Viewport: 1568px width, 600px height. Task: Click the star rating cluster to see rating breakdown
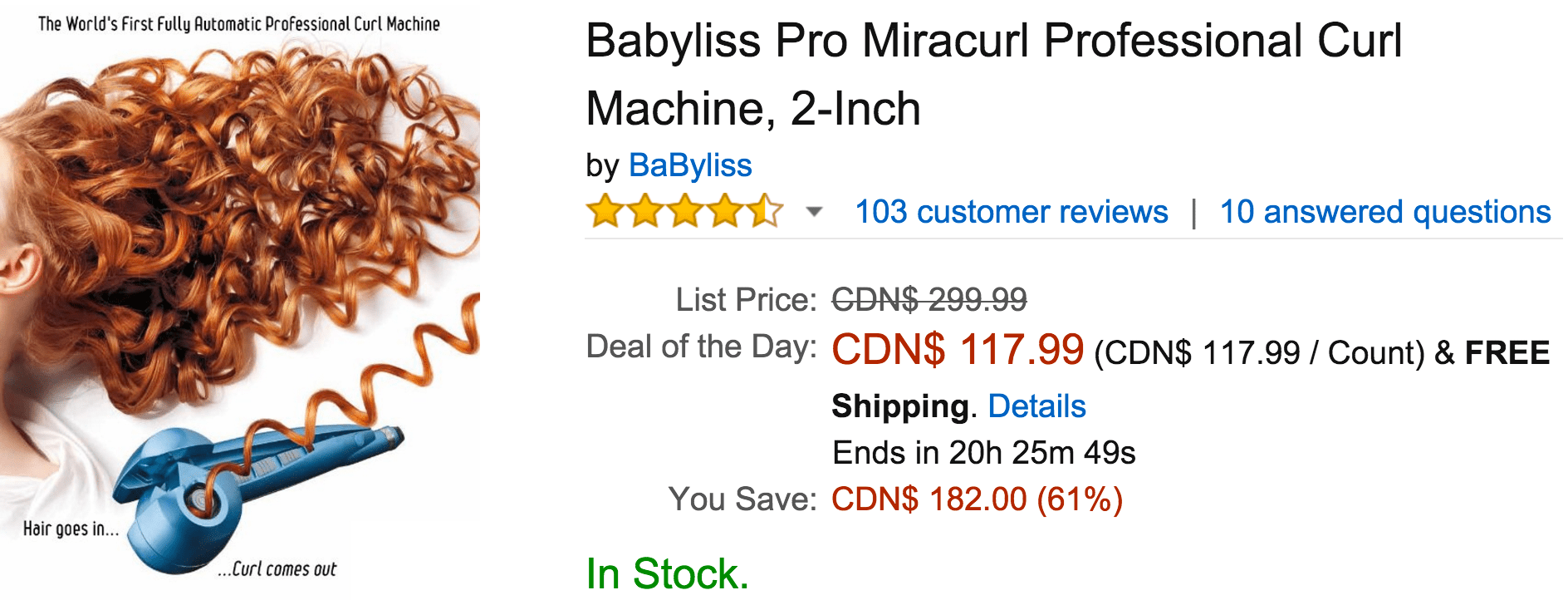[x=684, y=212]
